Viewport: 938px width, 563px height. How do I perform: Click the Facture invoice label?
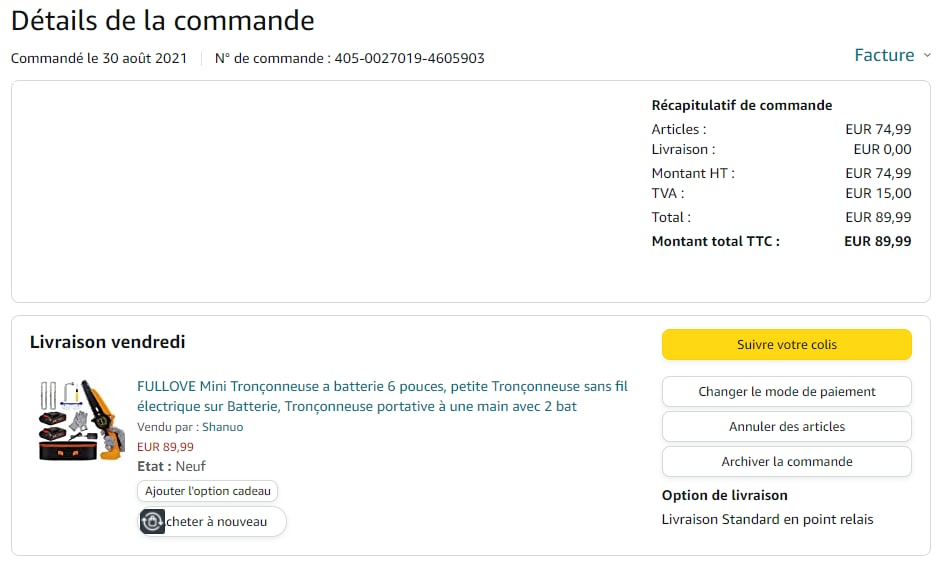[884, 55]
